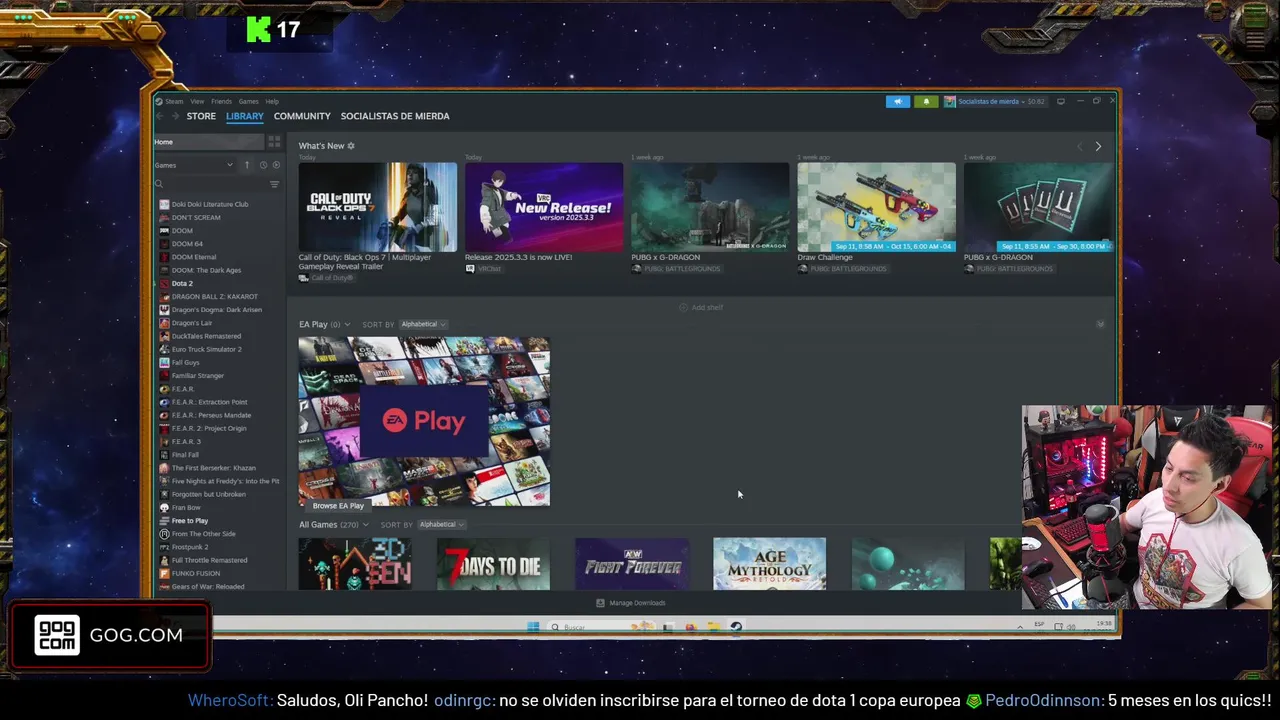Open All Games sort-by Alphabetical dropdown

[441, 524]
